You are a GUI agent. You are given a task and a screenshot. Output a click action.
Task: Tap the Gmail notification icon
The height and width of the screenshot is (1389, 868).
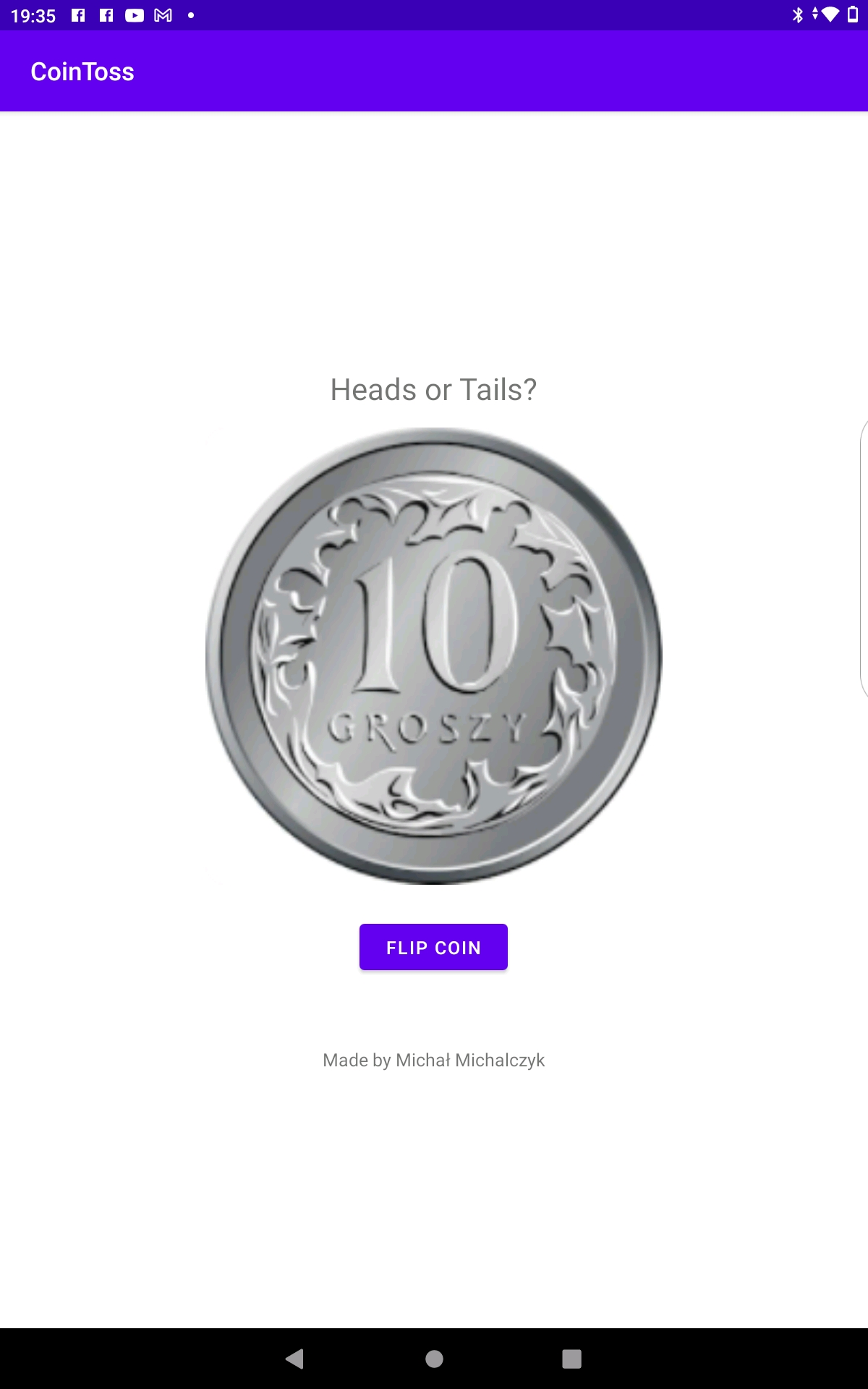[x=163, y=15]
